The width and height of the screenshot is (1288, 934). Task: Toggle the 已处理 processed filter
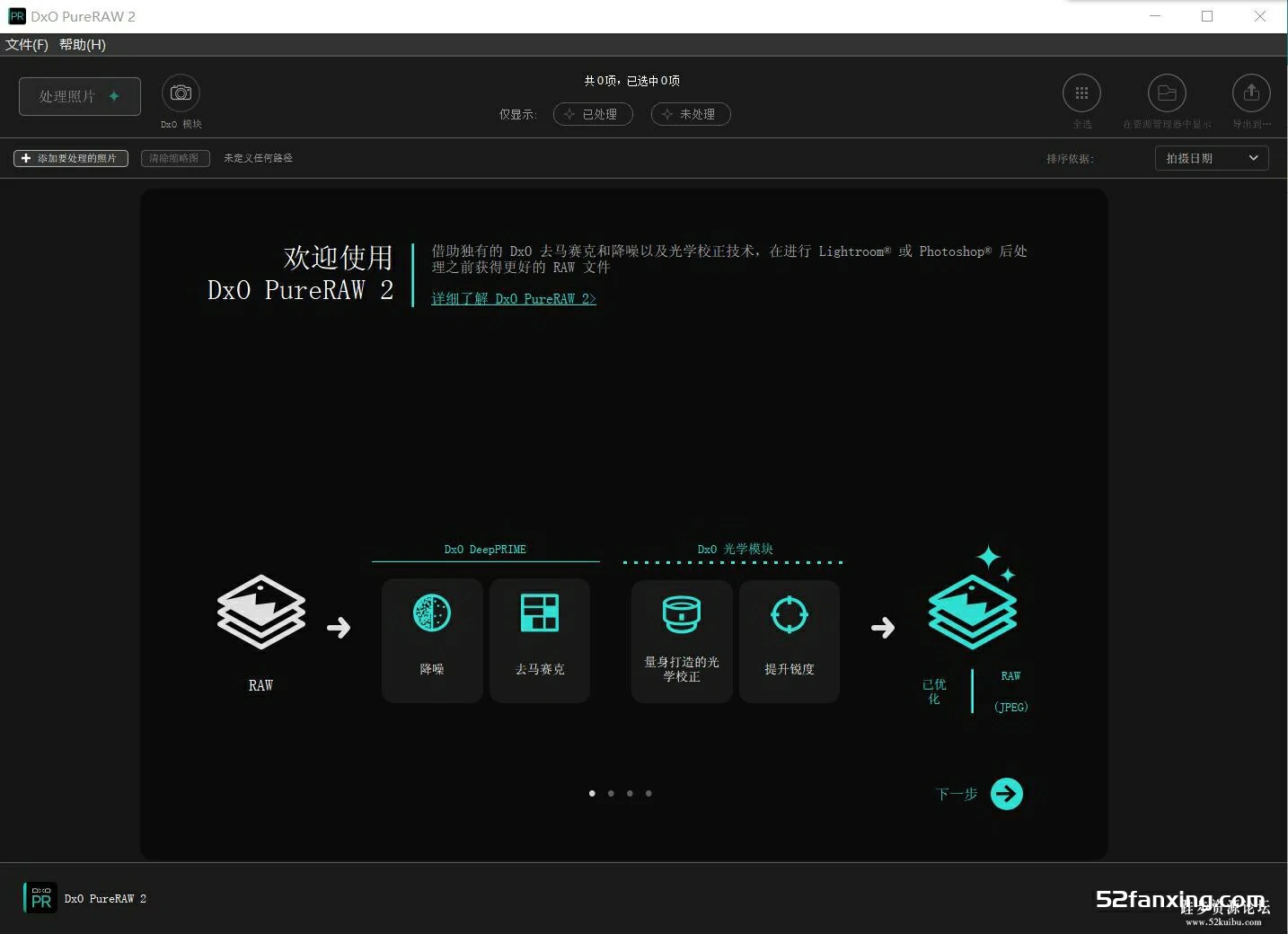tap(593, 114)
